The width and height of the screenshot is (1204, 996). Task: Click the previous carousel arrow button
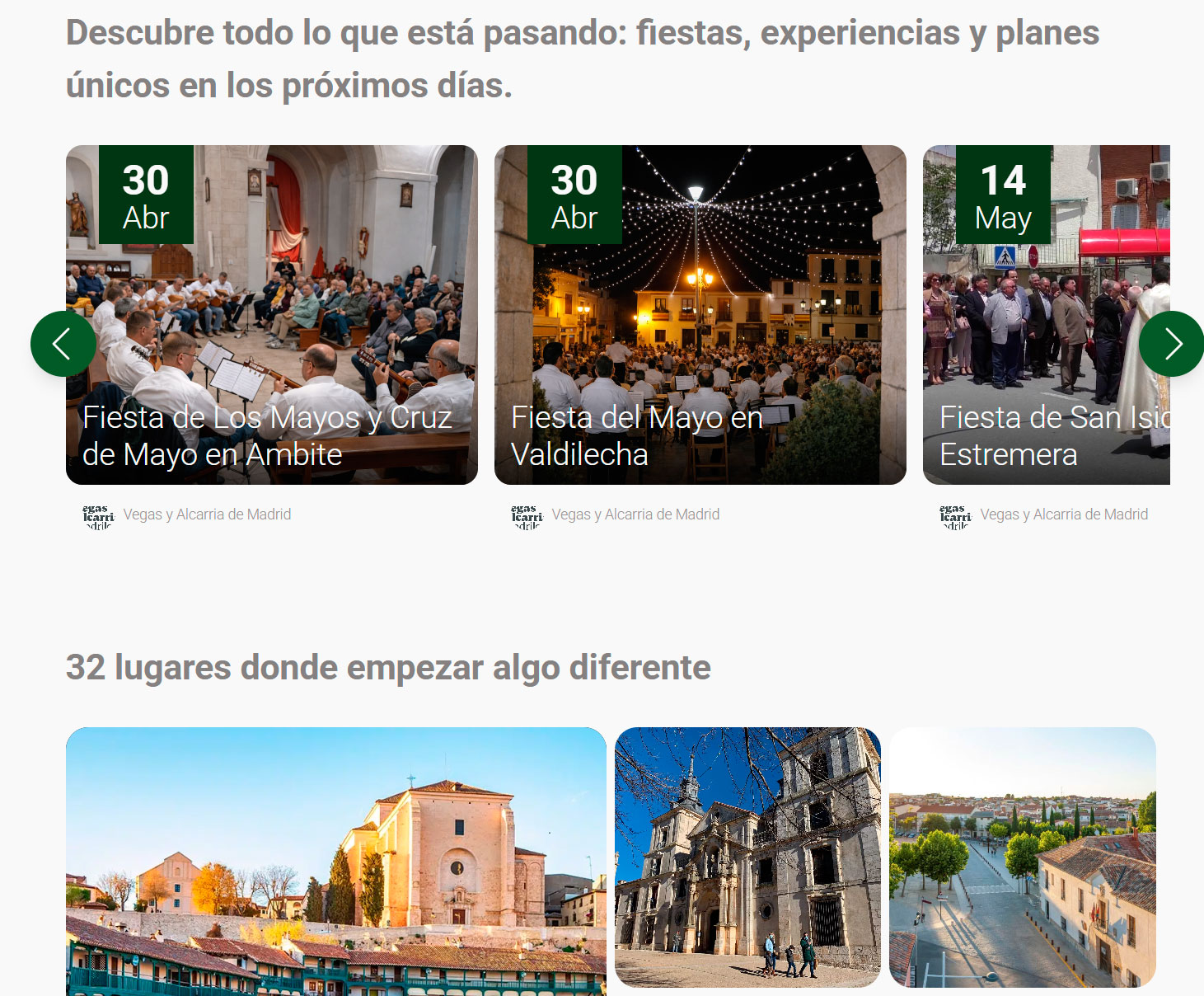[x=63, y=344]
